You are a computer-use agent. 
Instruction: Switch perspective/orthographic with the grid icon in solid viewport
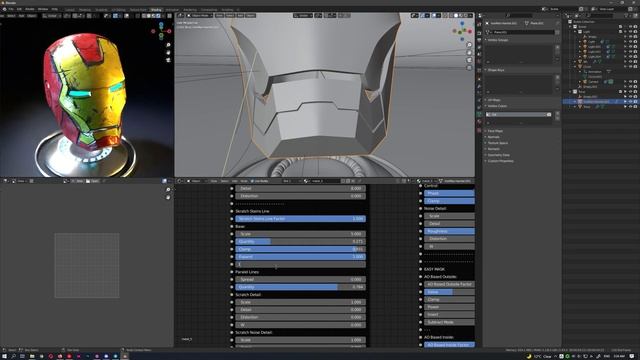click(x=469, y=67)
